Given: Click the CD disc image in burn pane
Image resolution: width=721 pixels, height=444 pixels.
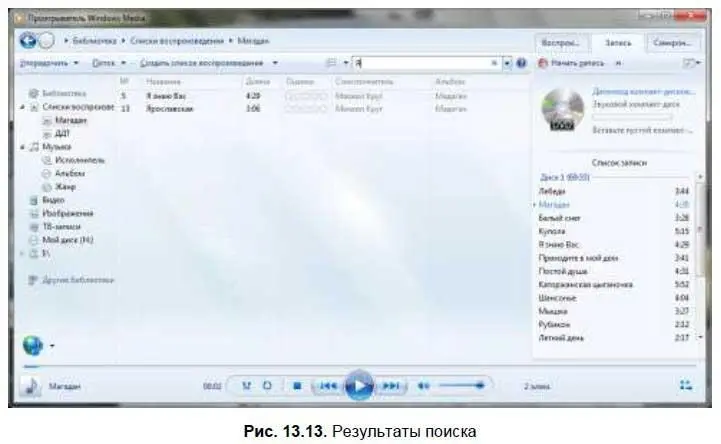Looking at the screenshot, I should [562, 109].
